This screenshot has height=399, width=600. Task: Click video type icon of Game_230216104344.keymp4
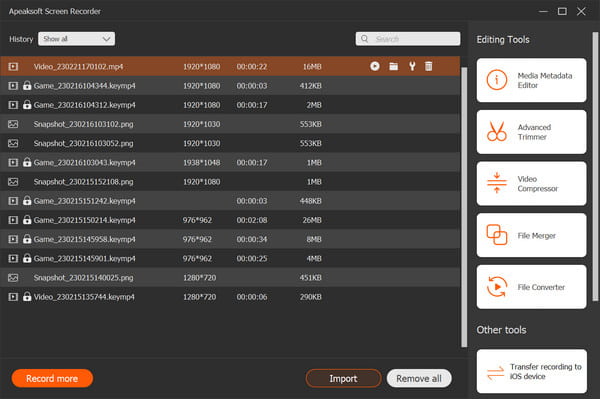click(13, 86)
